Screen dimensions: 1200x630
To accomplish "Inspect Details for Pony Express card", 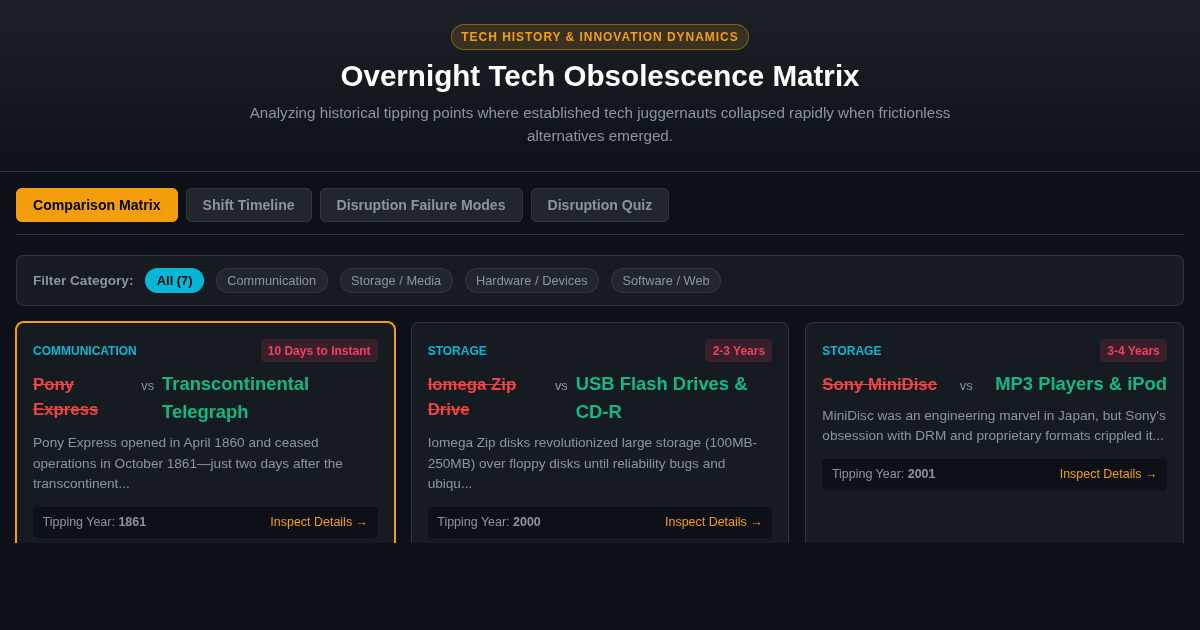I will pyautogui.click(x=319, y=522).
